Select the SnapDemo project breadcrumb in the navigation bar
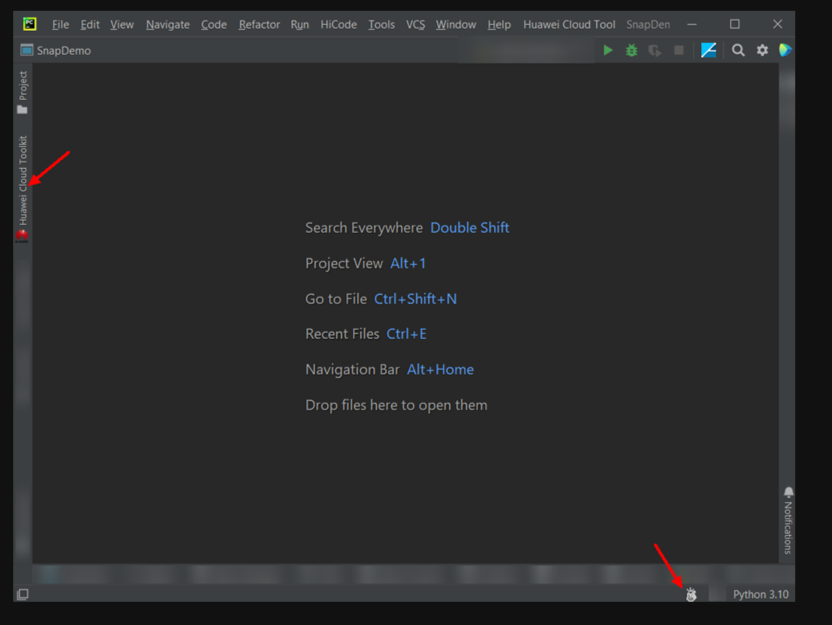Screen dimensions: 832x625 64,50
